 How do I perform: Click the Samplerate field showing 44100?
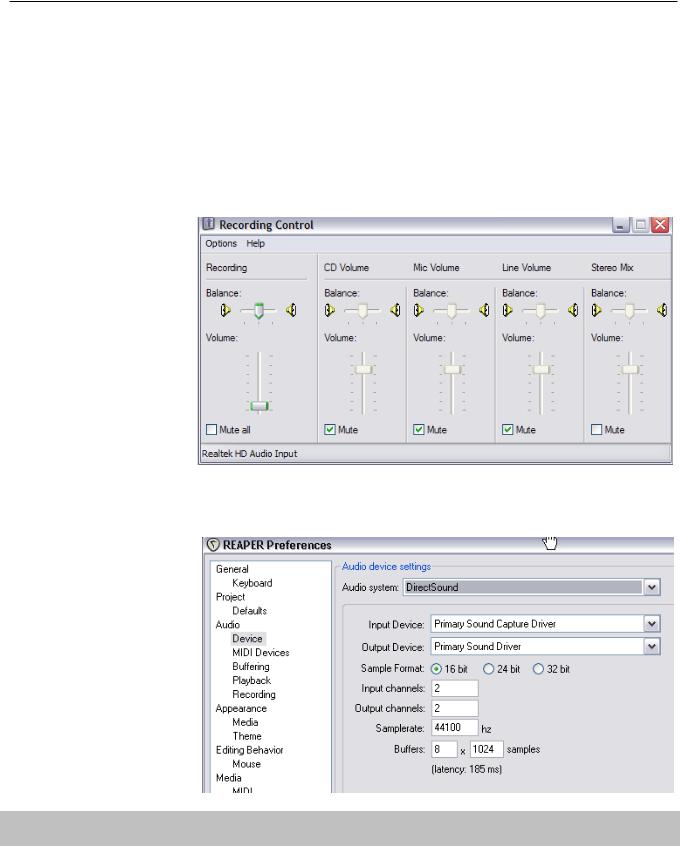pyautogui.click(x=455, y=728)
